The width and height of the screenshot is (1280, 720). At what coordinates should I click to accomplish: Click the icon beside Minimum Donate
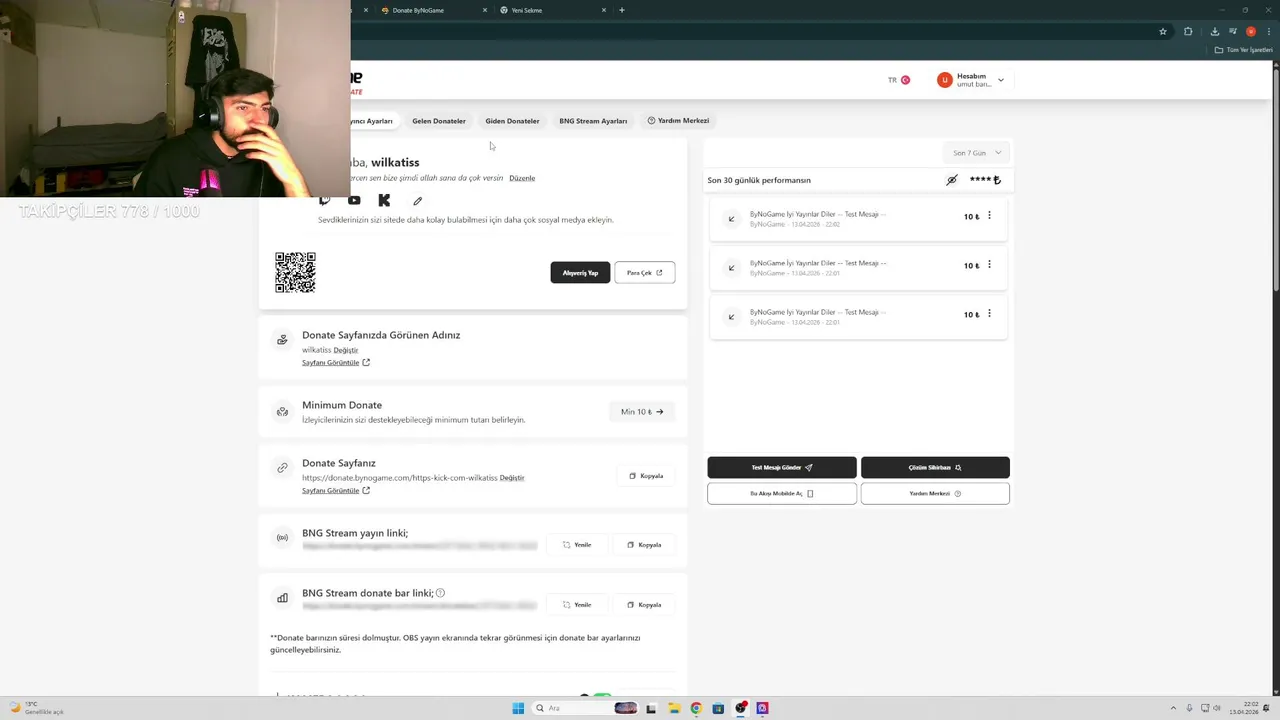pos(282,411)
